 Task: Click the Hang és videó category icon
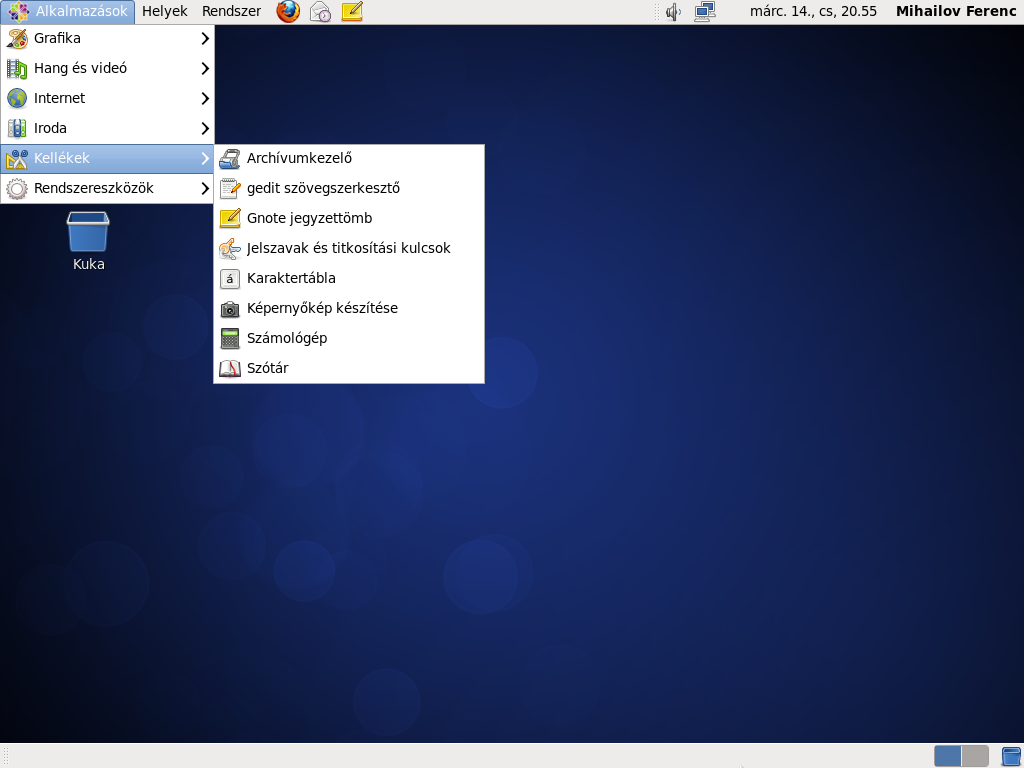tap(17, 69)
